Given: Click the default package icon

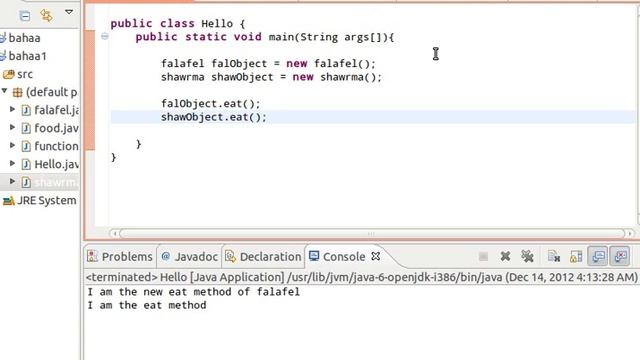Looking at the screenshot, I should pyautogui.click(x=17, y=93).
